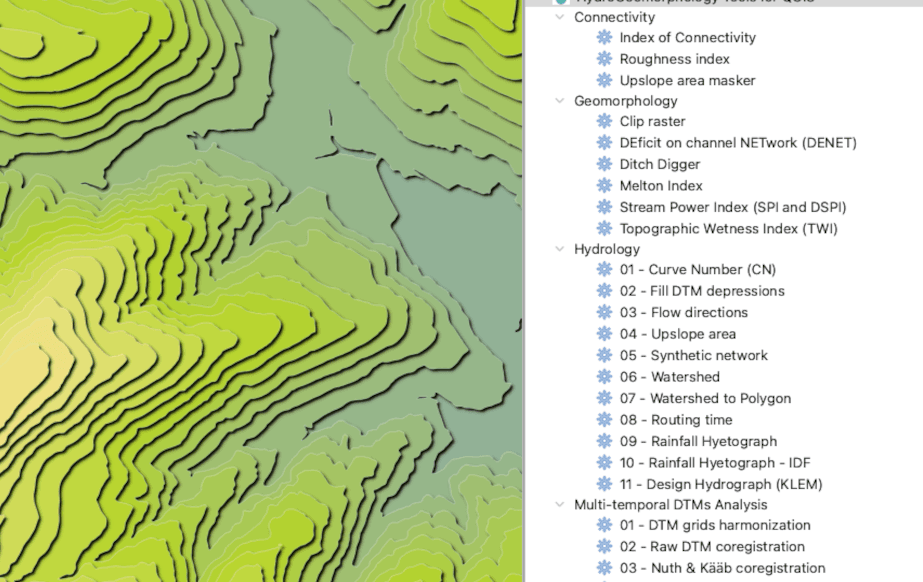Click the gear icon beside Roughness index
The width and height of the screenshot is (923, 582).
pos(605,59)
